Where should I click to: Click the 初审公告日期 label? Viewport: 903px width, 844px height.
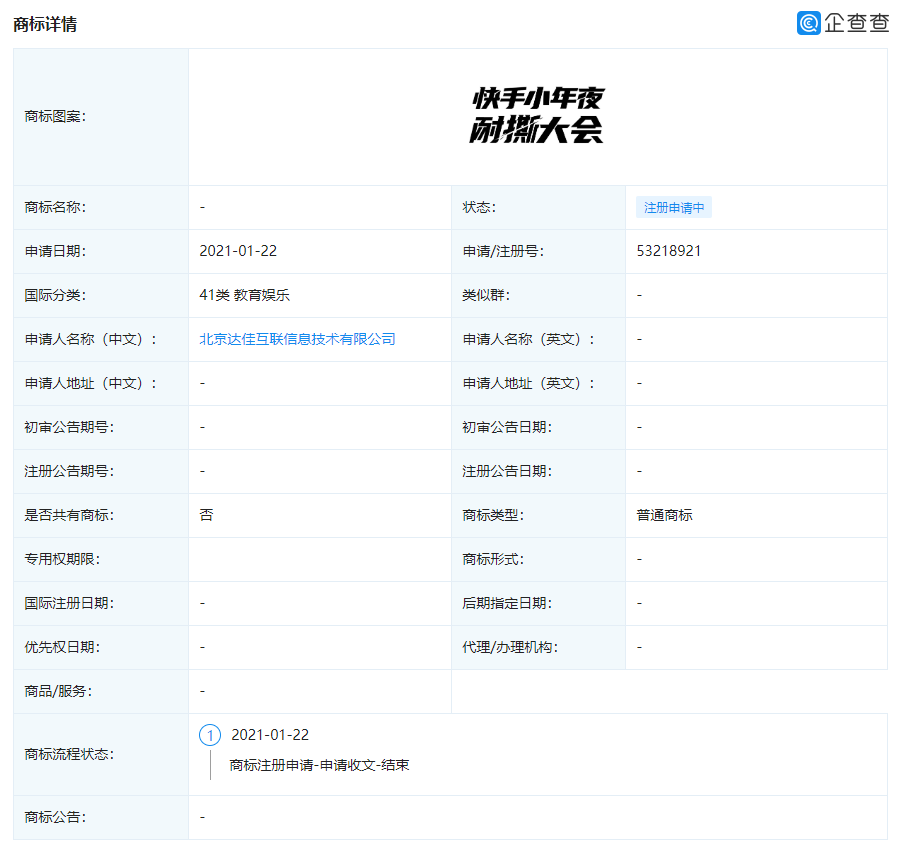[507, 427]
